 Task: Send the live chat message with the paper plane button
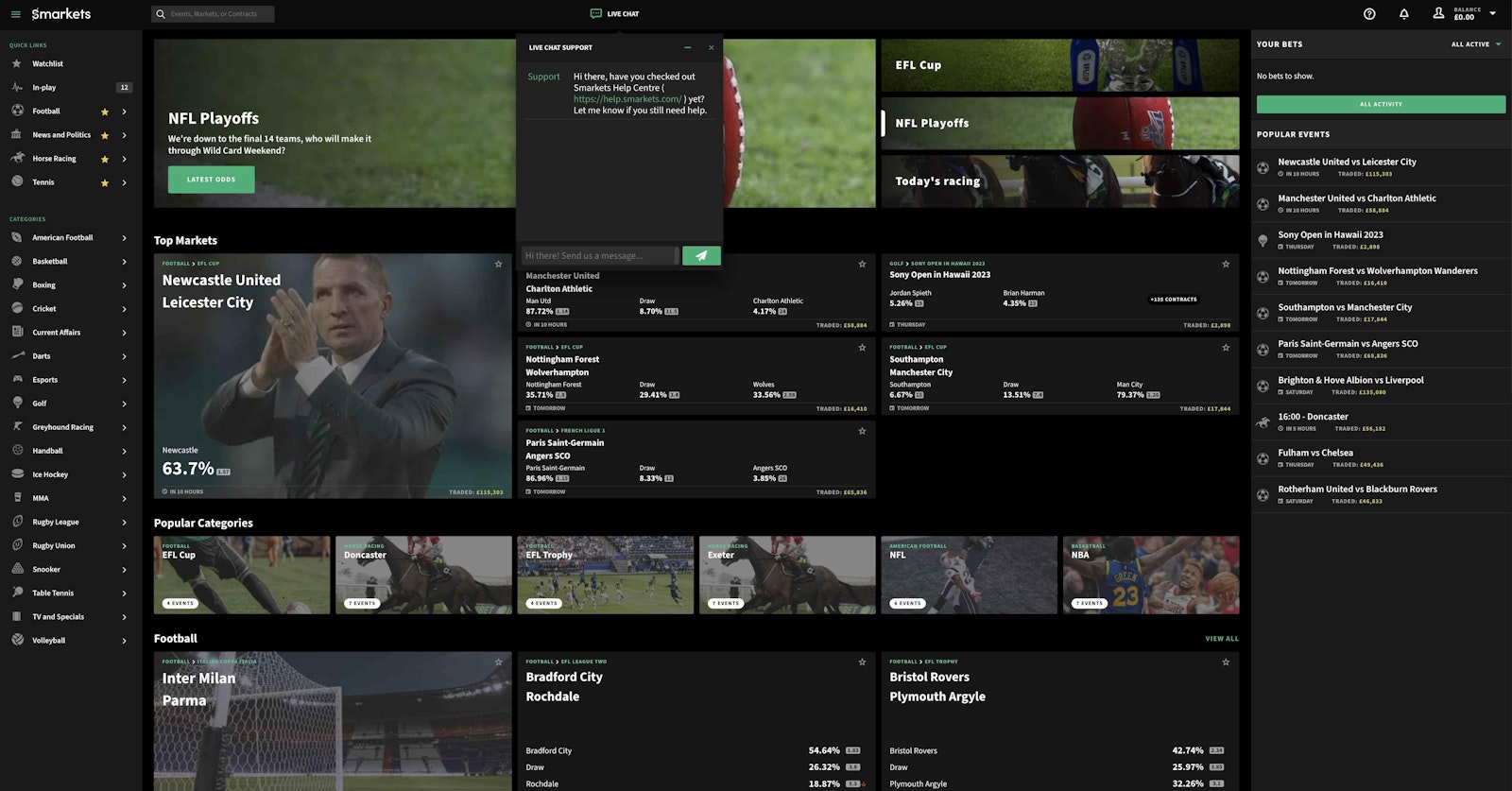point(701,256)
